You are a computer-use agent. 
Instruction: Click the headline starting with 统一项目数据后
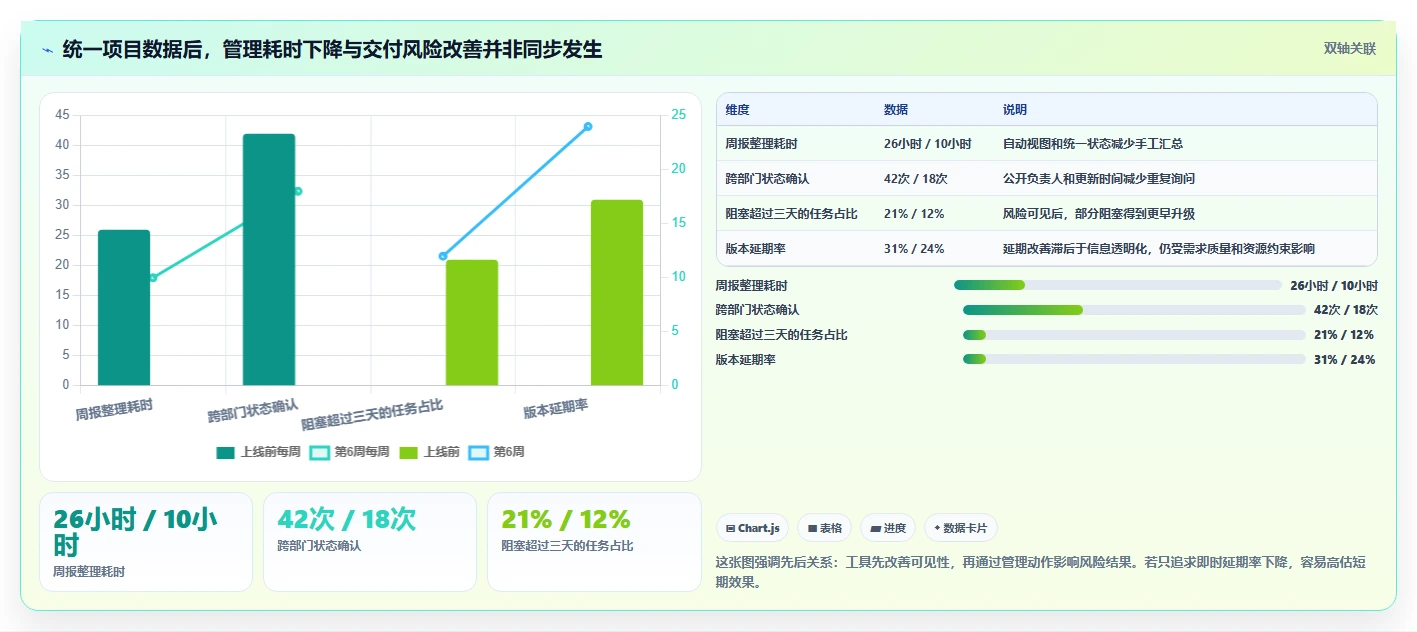332,49
